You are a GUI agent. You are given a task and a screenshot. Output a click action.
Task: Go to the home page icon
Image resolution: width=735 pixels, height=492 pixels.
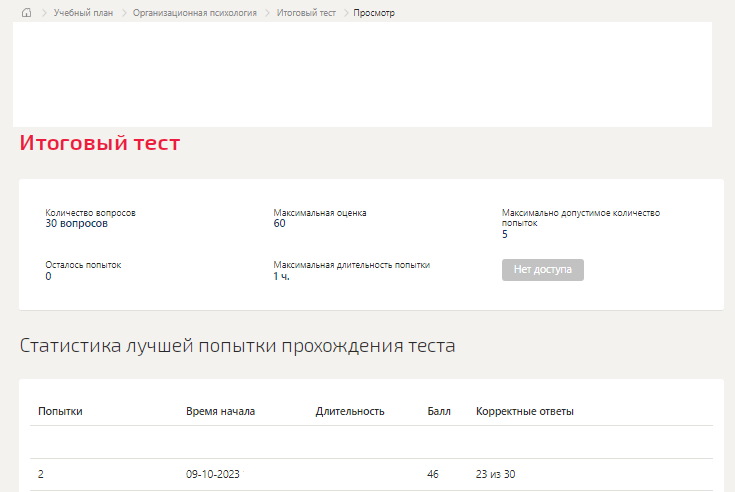pyautogui.click(x=27, y=13)
